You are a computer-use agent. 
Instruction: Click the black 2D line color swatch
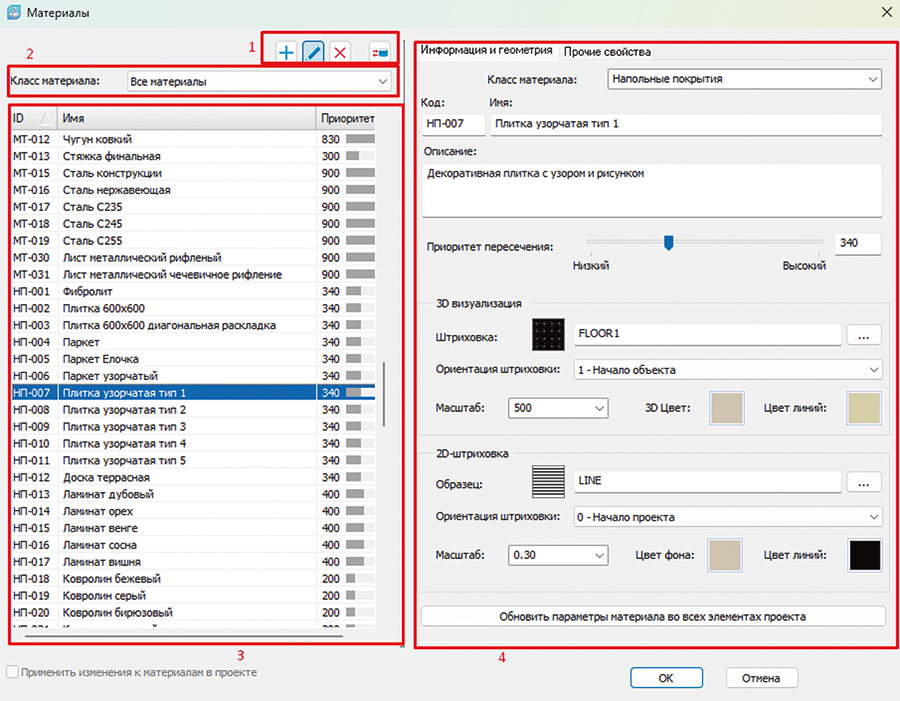click(864, 554)
